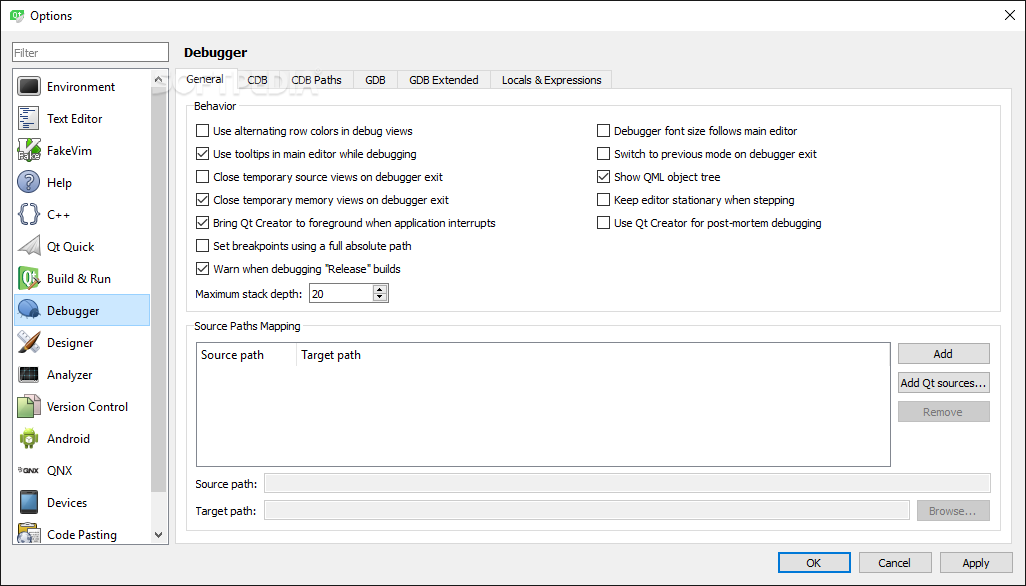The height and width of the screenshot is (586, 1026).
Task: Select the C++ braces icon
Action: tap(29, 215)
